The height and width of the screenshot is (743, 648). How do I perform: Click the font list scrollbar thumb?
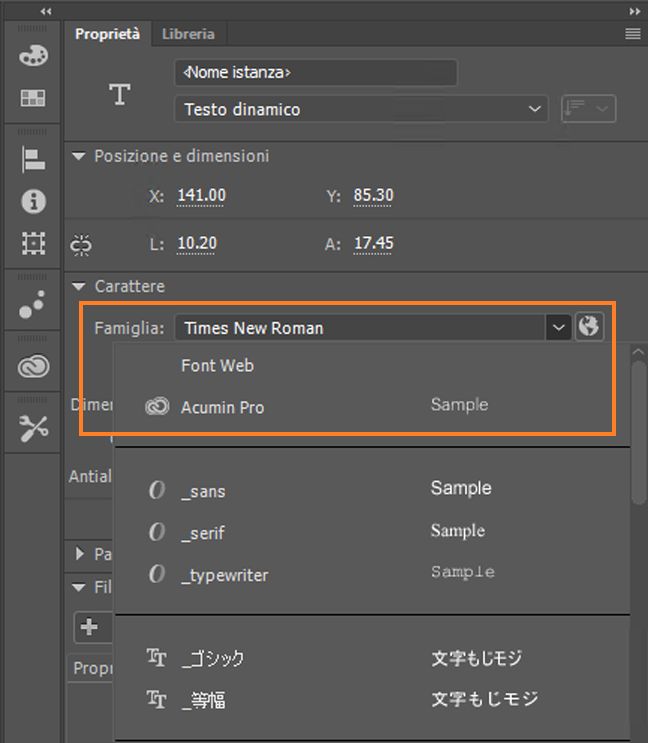639,432
